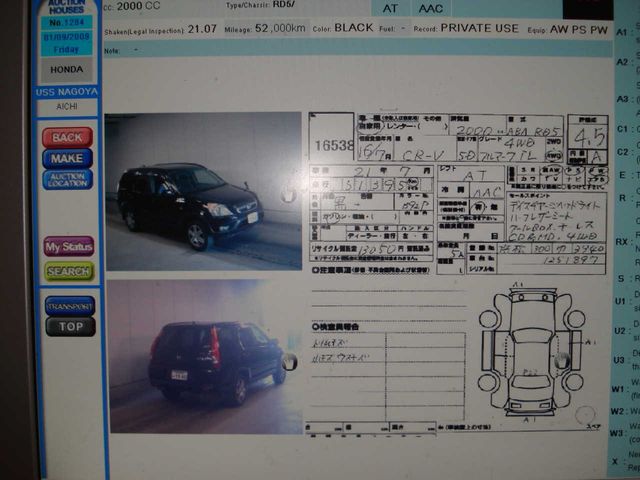The height and width of the screenshot is (480, 640).
Task: Click the magnifier icon beside the rear car photo
Action: pyautogui.click(x=289, y=362)
